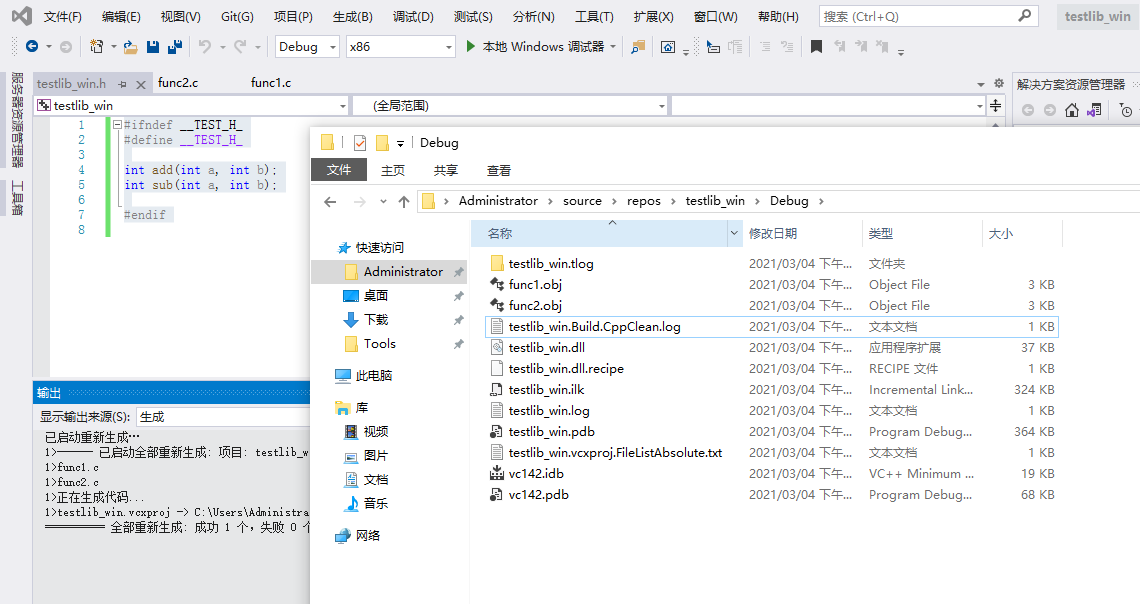Click the Undo toolbar icon
Image resolution: width=1140 pixels, height=604 pixels.
coord(205,47)
